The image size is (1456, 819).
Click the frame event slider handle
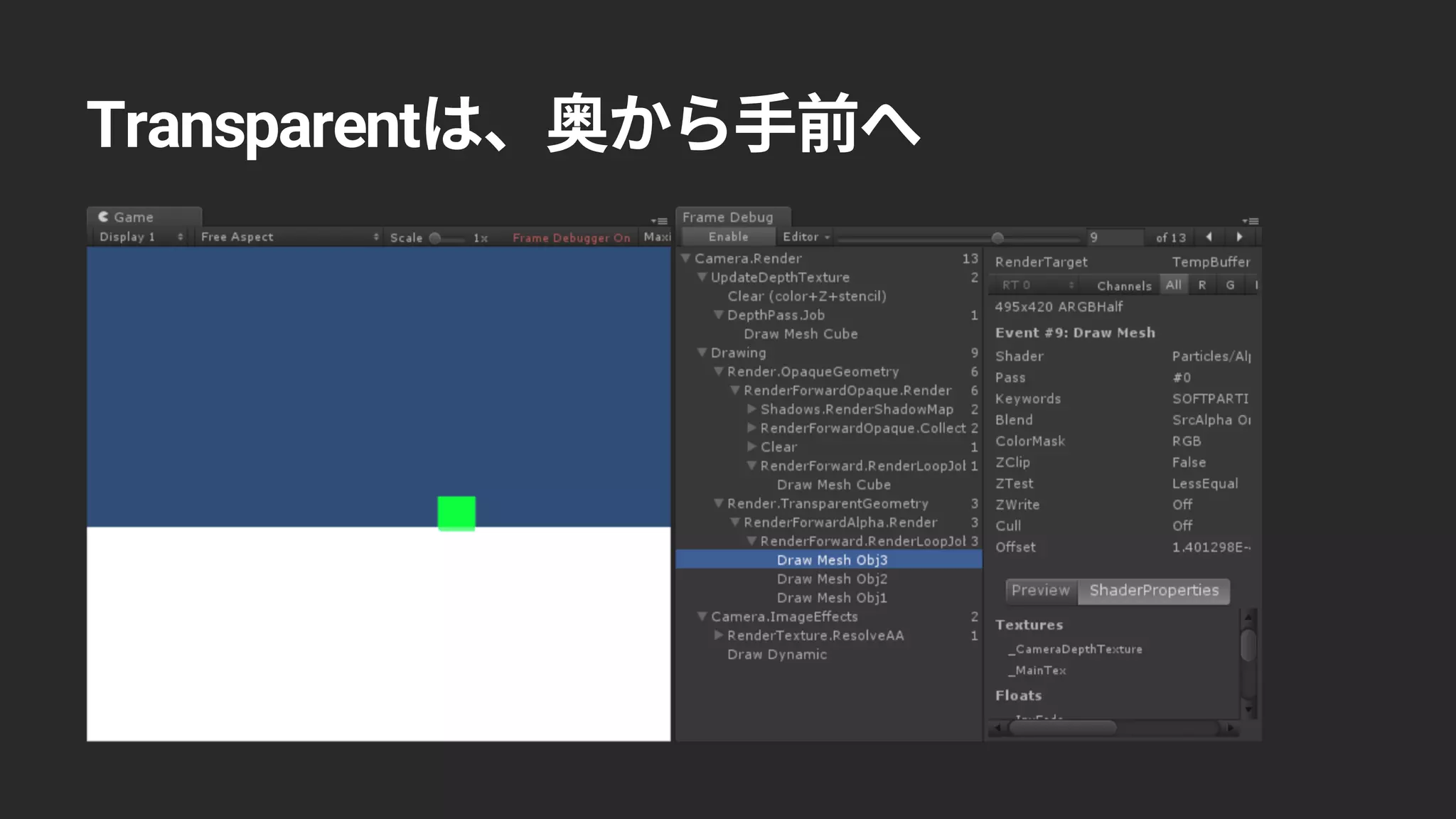click(x=997, y=237)
